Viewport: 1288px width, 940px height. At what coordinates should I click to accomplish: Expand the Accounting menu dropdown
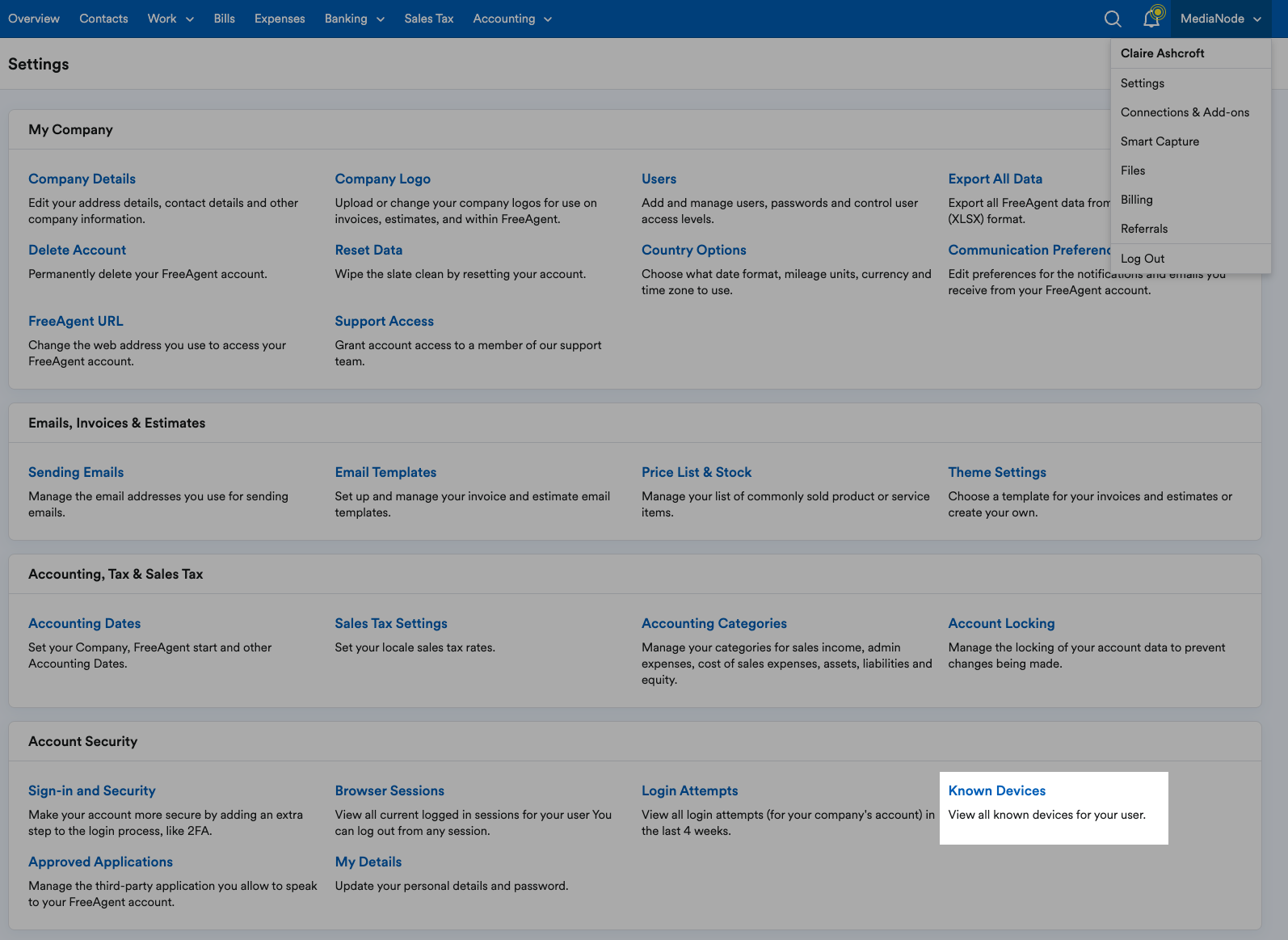click(512, 19)
